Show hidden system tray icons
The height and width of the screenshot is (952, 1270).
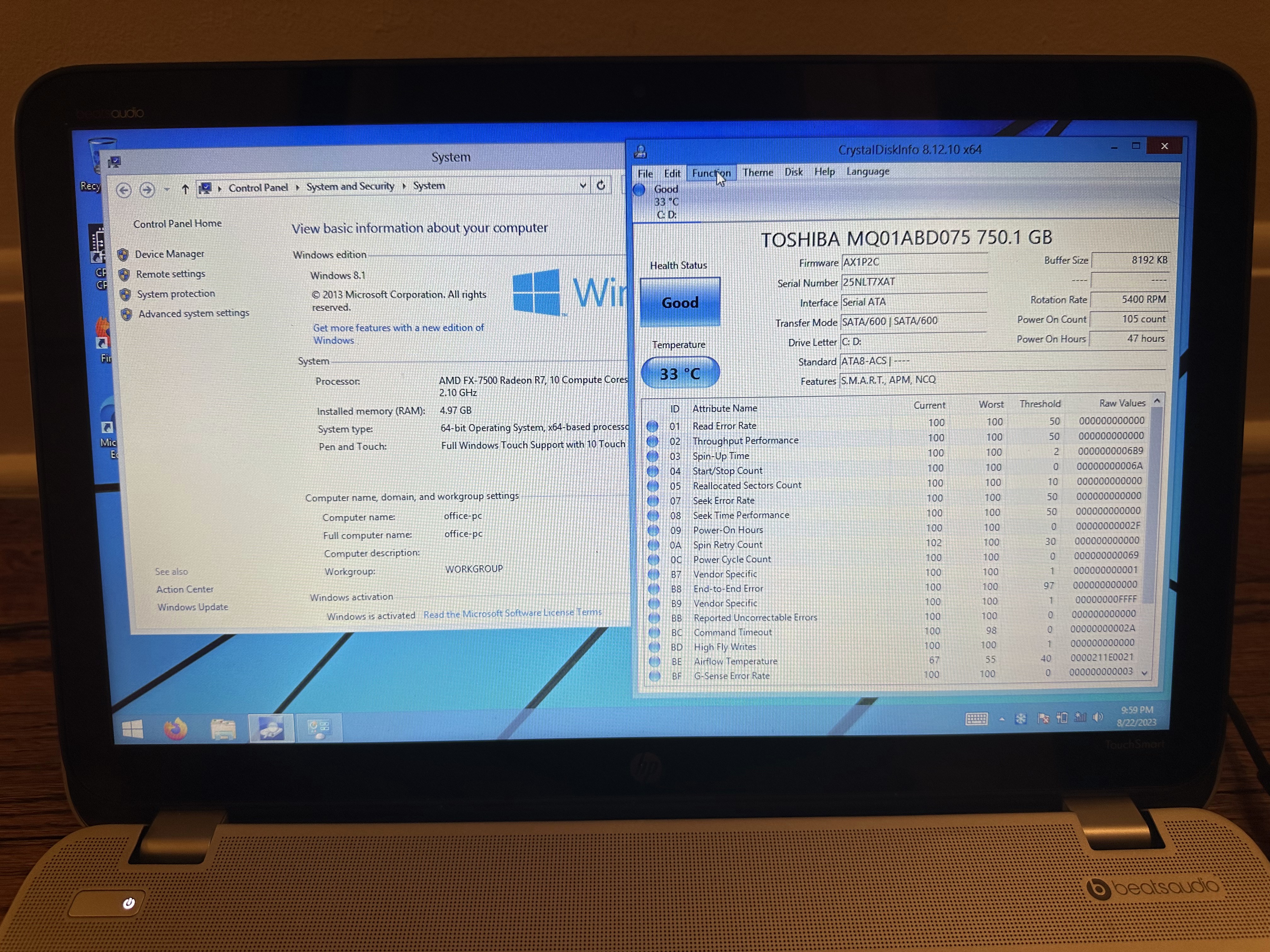1002,718
